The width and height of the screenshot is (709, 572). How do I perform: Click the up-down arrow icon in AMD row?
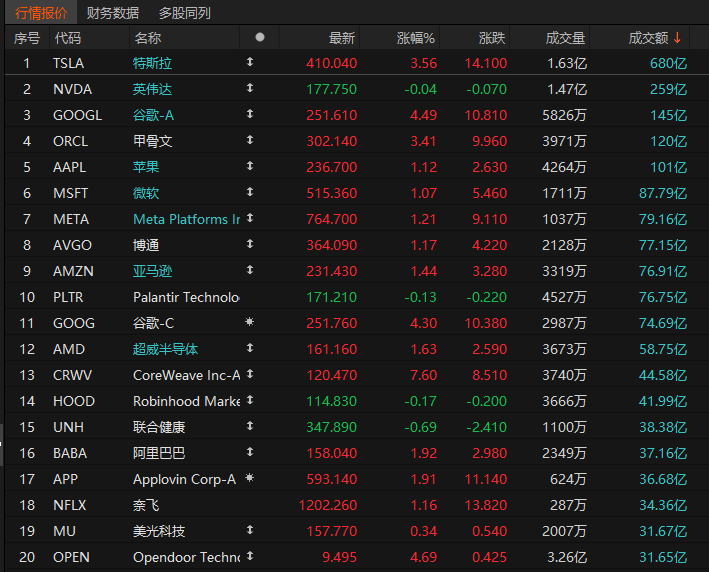click(x=250, y=348)
